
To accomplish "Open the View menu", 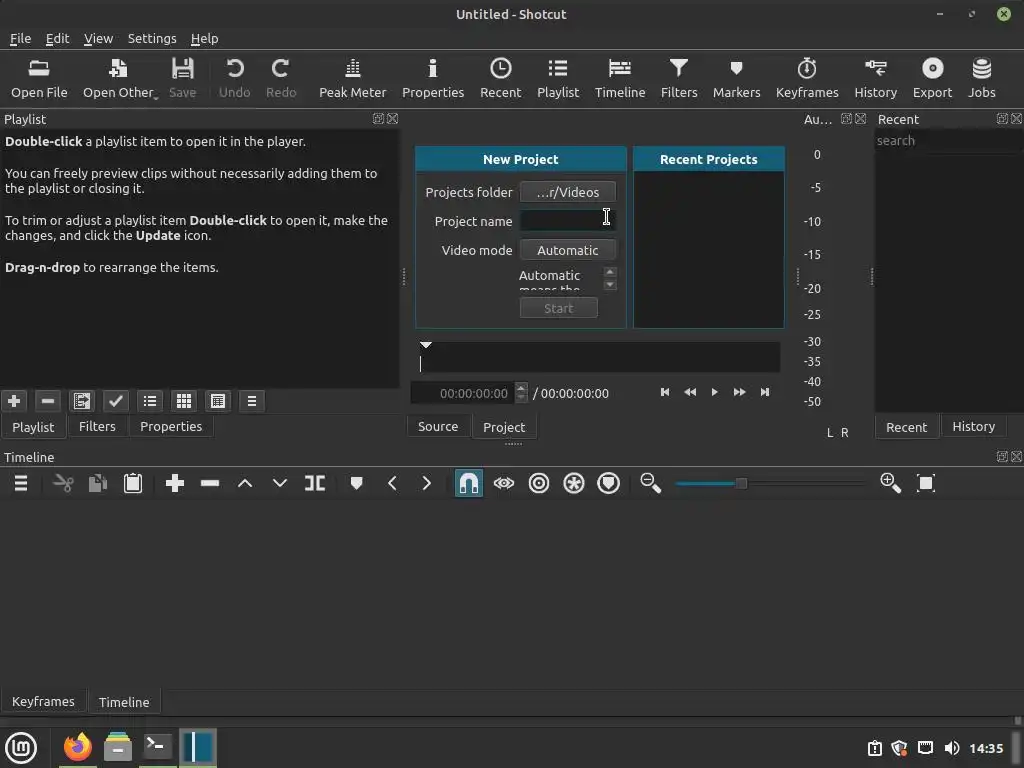I will [x=98, y=39].
